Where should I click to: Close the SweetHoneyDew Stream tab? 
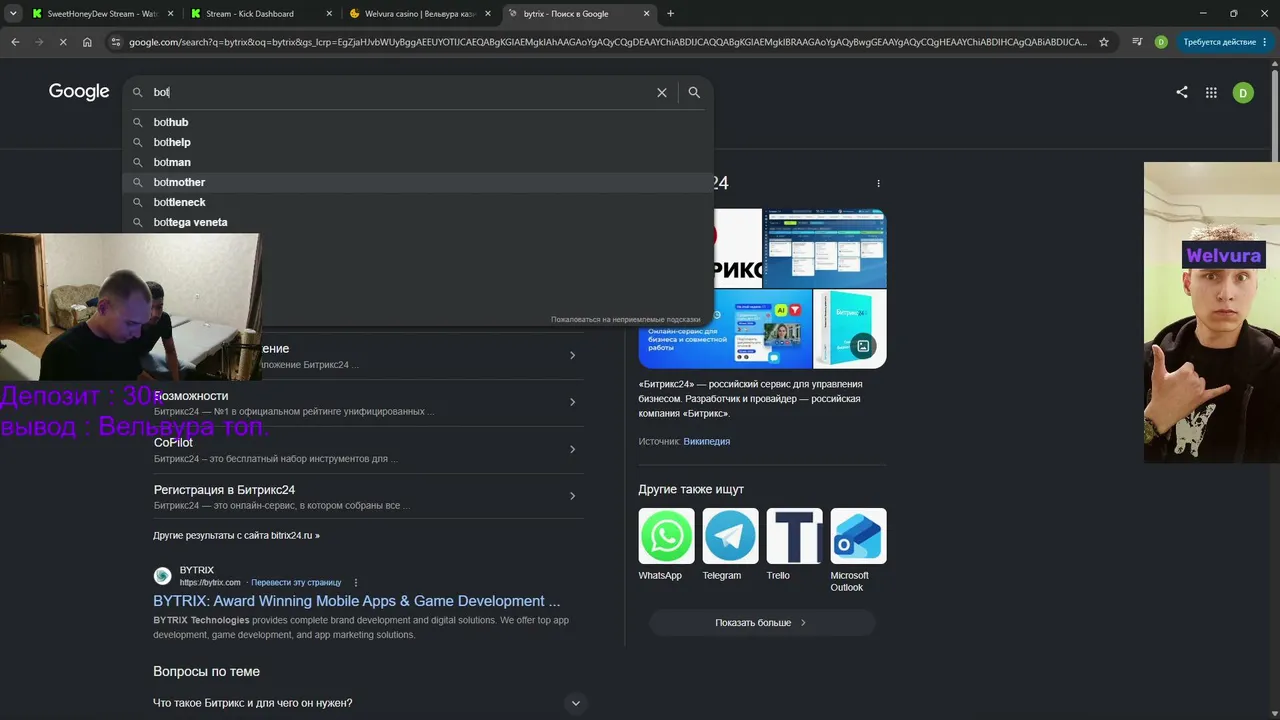pos(170,14)
